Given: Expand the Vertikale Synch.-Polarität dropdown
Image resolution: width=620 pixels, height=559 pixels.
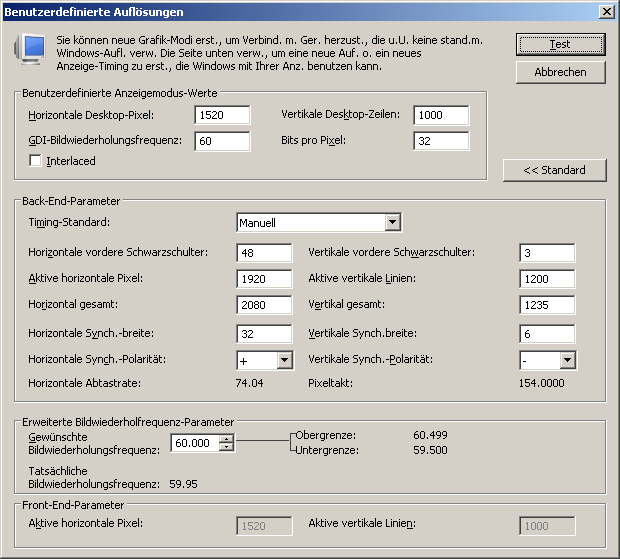Looking at the screenshot, I should pos(567,360).
